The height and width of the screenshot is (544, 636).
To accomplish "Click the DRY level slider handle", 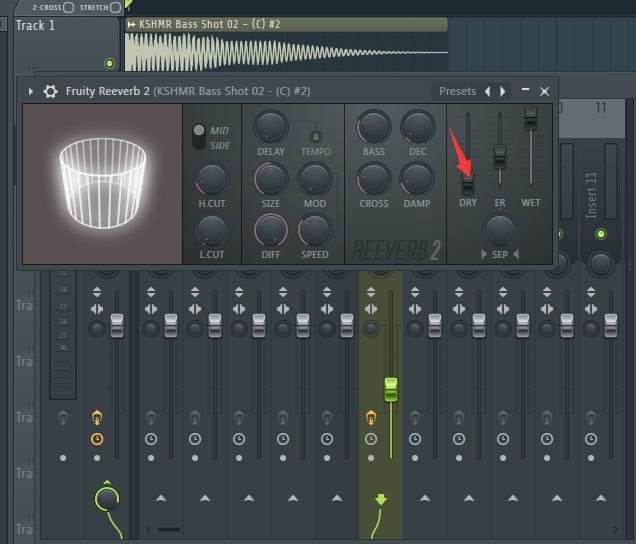I will 468,183.
